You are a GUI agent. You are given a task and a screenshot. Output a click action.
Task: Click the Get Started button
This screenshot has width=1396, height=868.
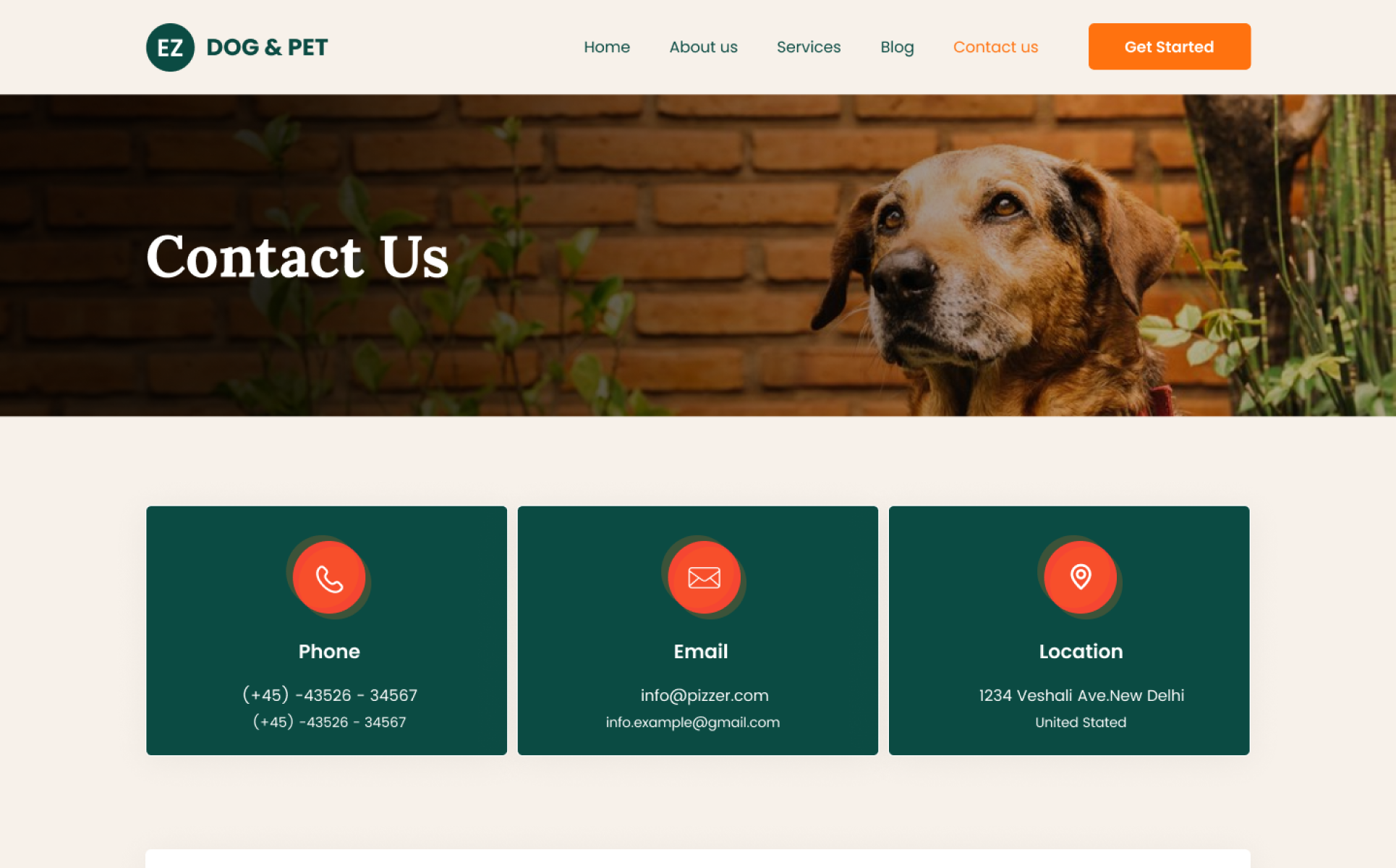(x=1169, y=46)
